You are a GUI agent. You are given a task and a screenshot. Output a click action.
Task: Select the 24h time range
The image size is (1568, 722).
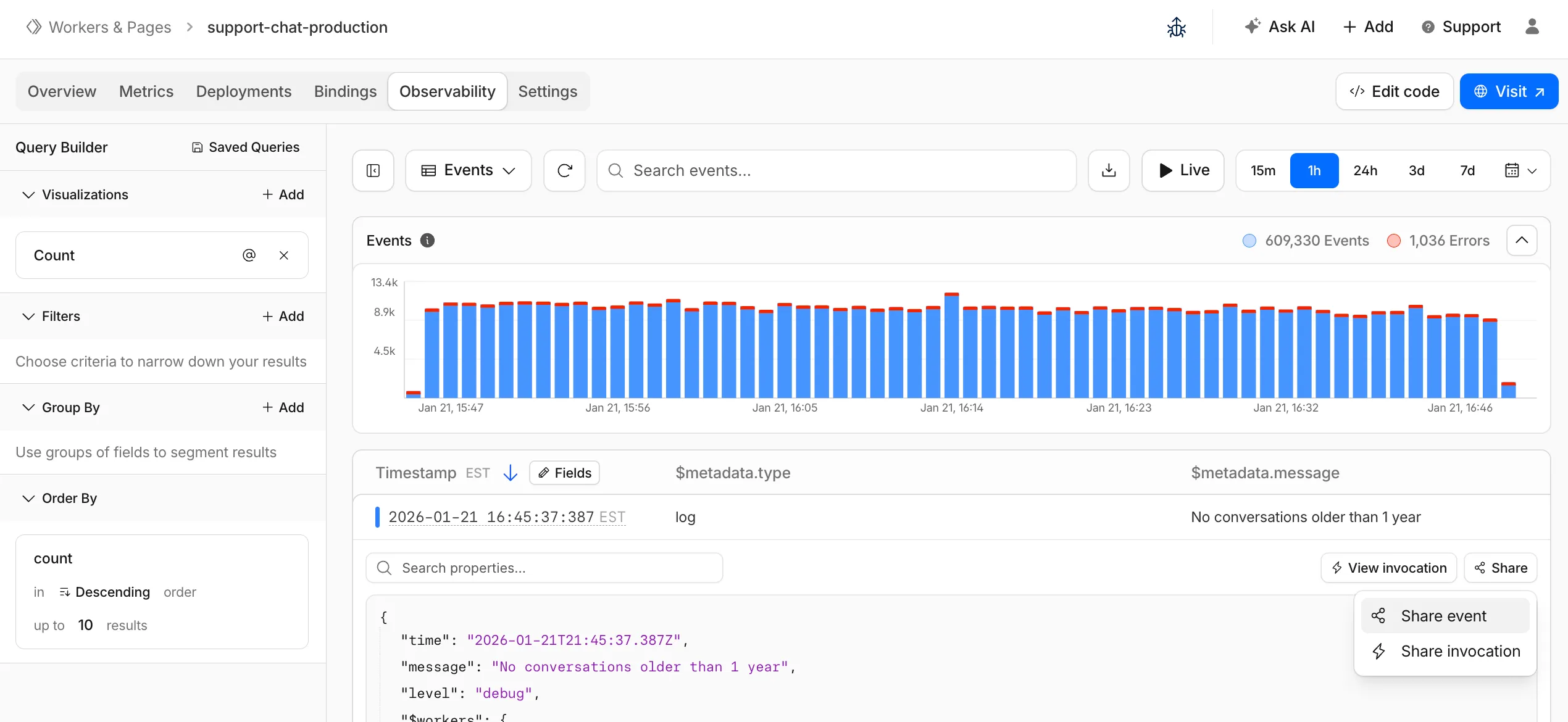coord(1366,170)
